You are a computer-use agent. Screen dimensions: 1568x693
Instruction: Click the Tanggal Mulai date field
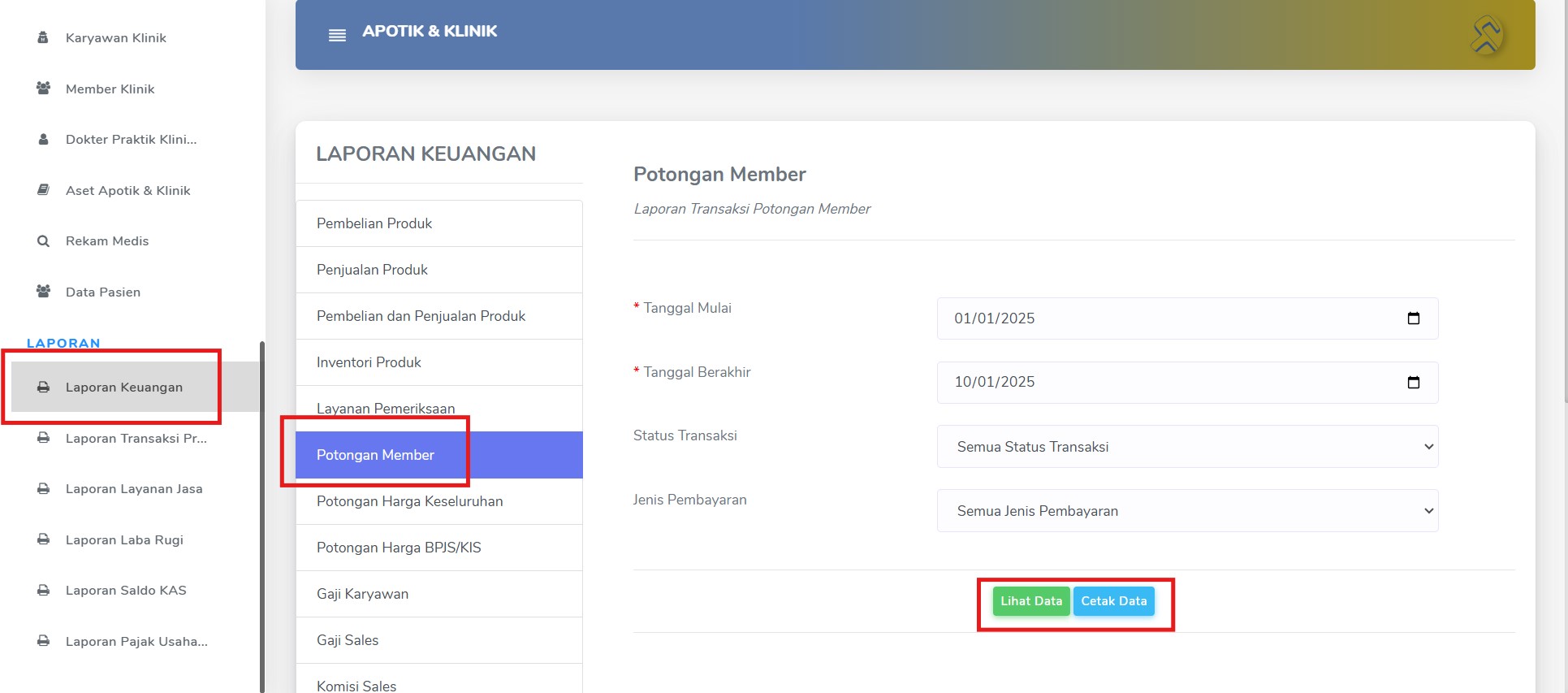click(1187, 318)
